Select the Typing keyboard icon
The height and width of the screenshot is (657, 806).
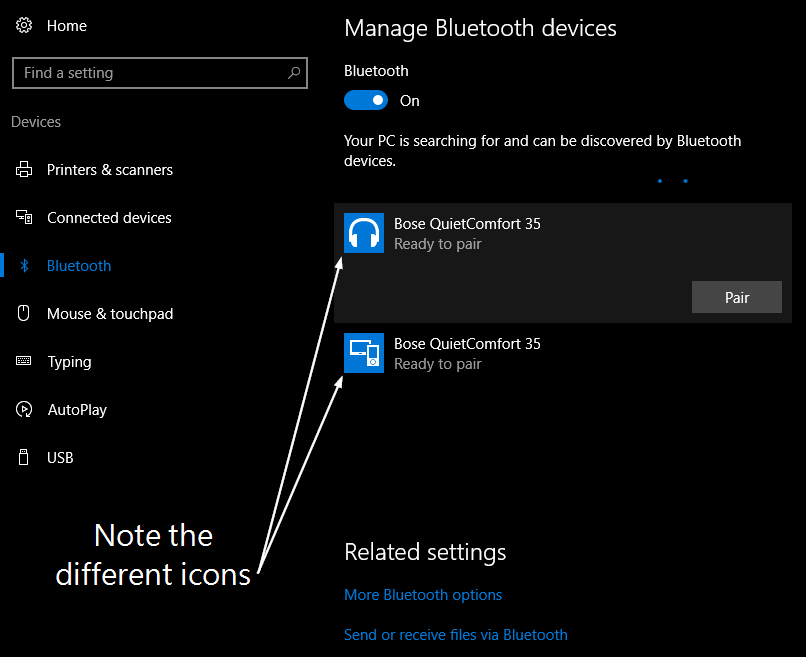click(24, 361)
